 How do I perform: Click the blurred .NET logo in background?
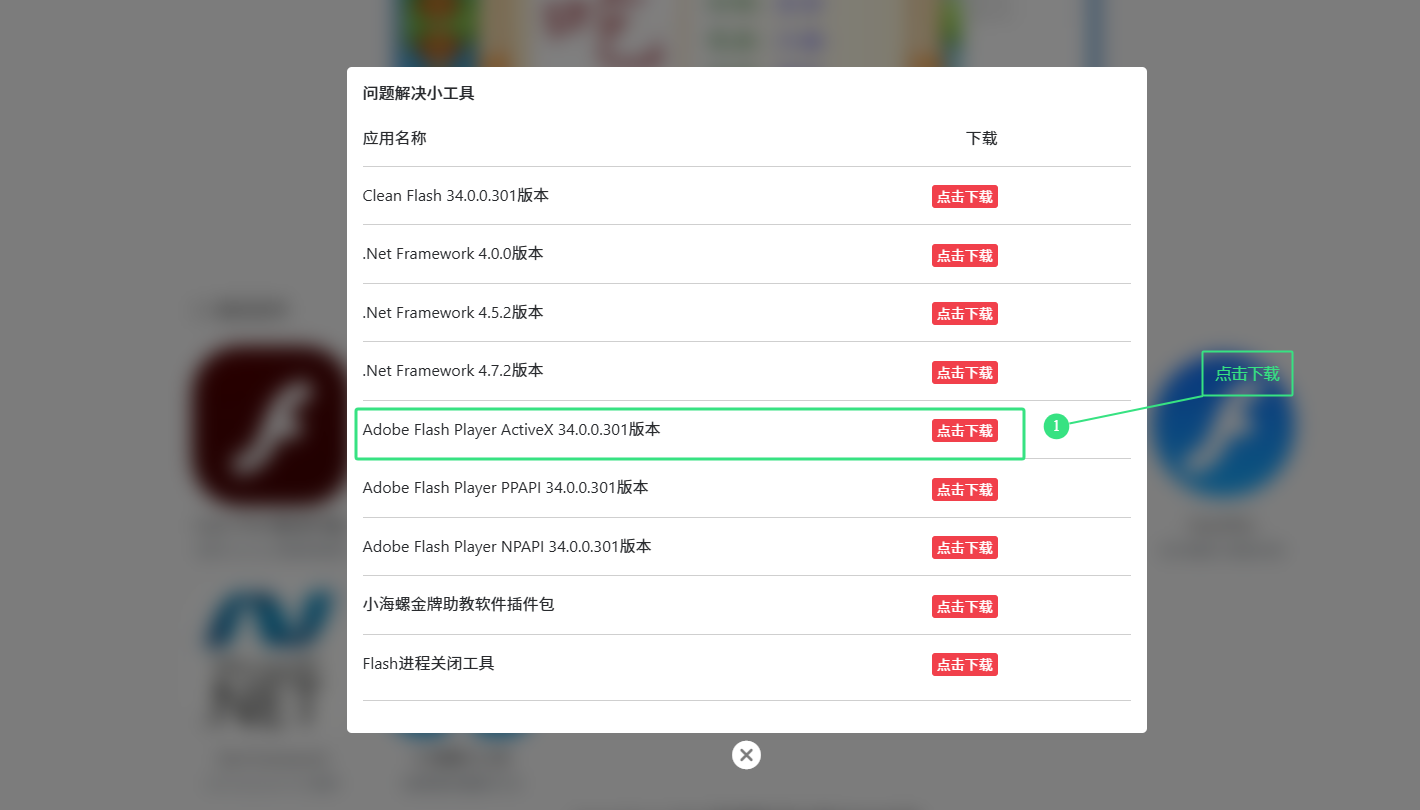270,660
